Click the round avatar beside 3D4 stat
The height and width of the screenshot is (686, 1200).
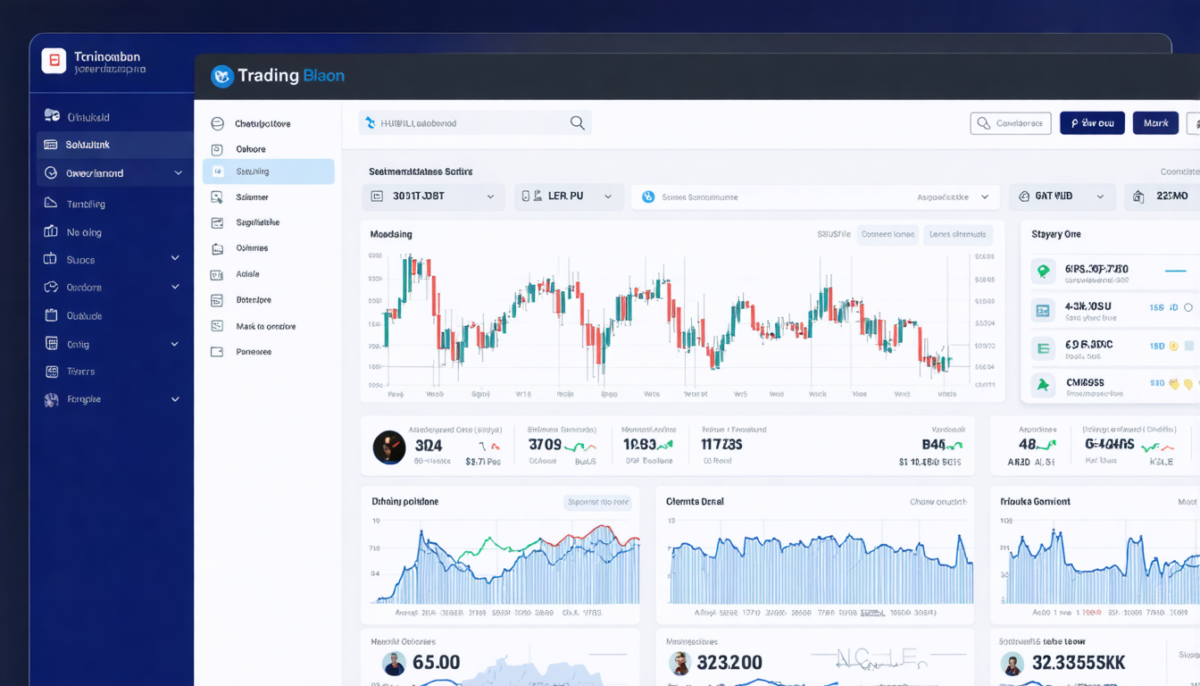pos(389,446)
